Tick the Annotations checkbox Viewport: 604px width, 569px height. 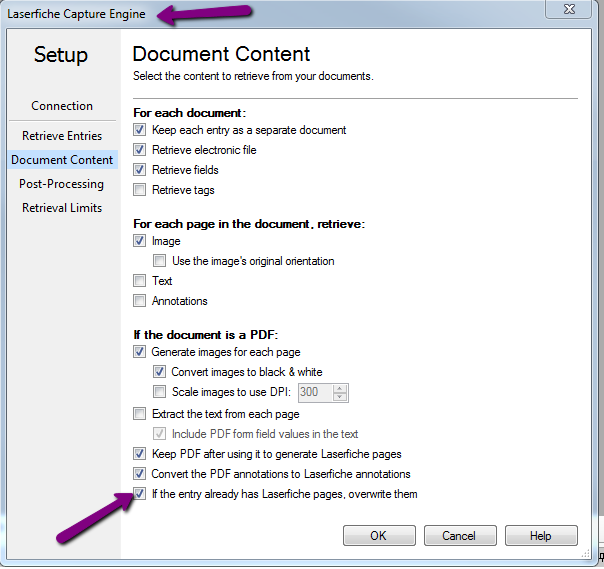coord(139,301)
